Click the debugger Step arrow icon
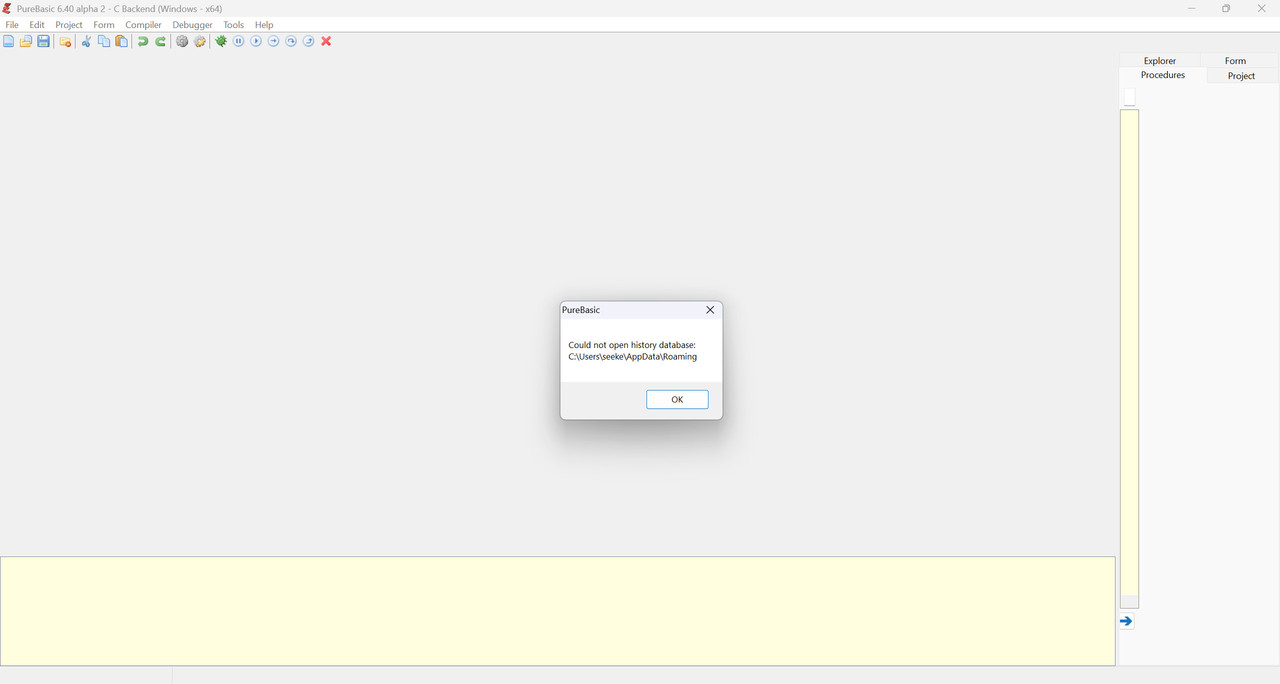The image size is (1280, 684). tap(274, 41)
